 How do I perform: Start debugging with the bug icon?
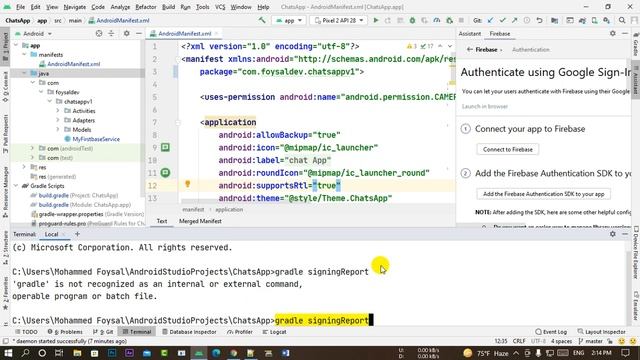point(412,20)
